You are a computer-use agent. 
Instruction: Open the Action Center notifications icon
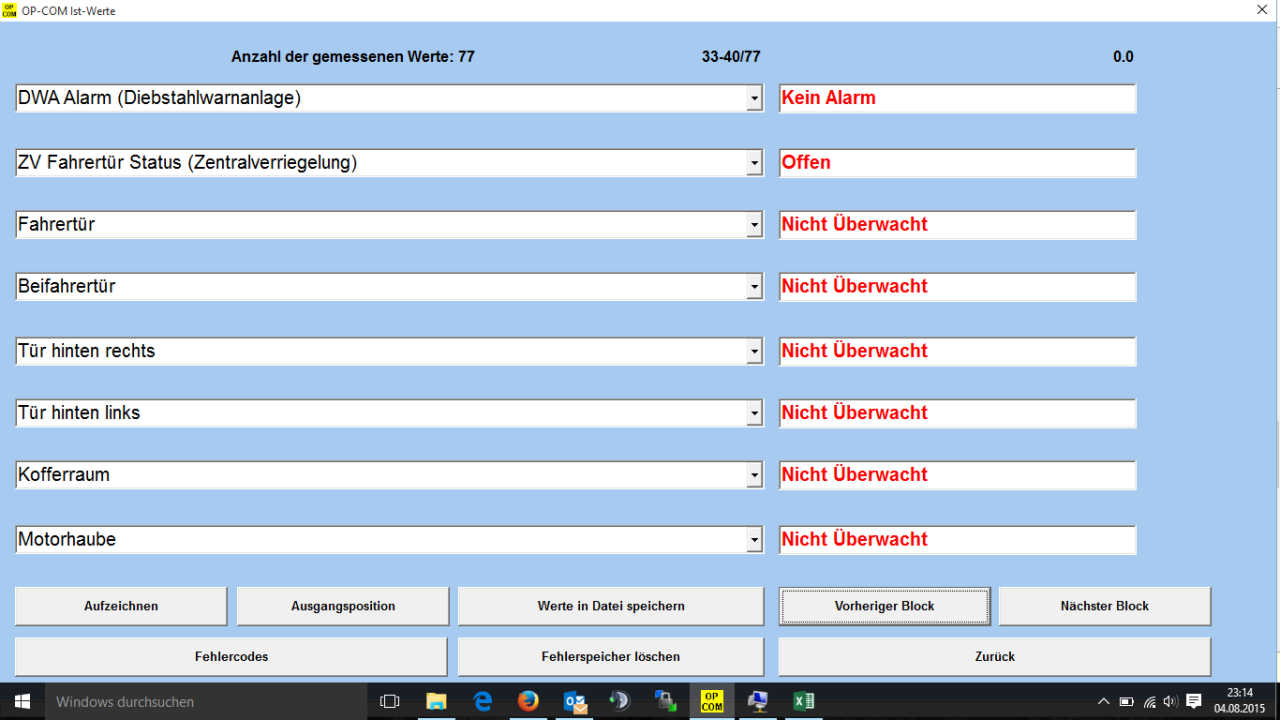(x=1193, y=701)
